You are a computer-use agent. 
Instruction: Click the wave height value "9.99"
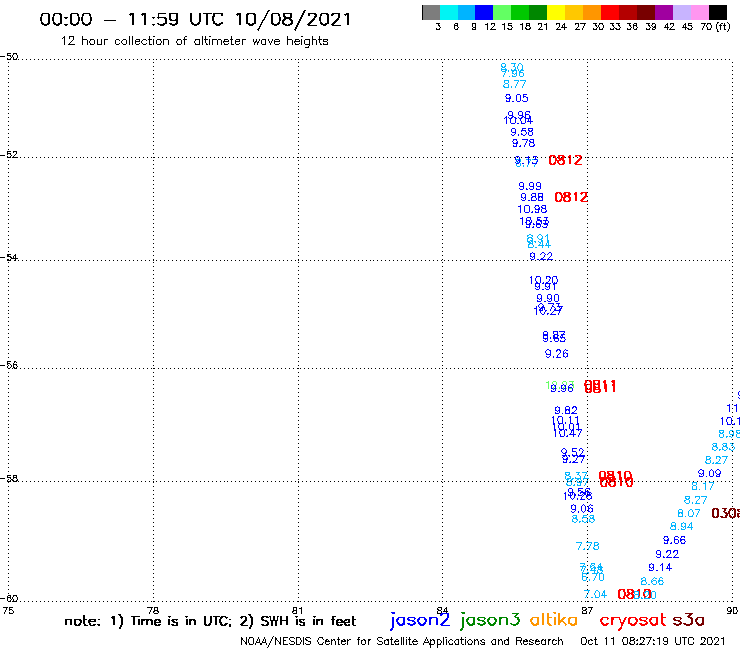click(530, 186)
